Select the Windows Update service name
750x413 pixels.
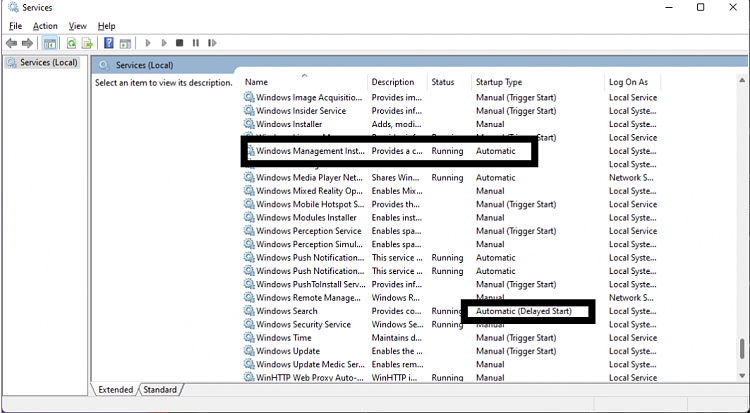(x=288, y=351)
